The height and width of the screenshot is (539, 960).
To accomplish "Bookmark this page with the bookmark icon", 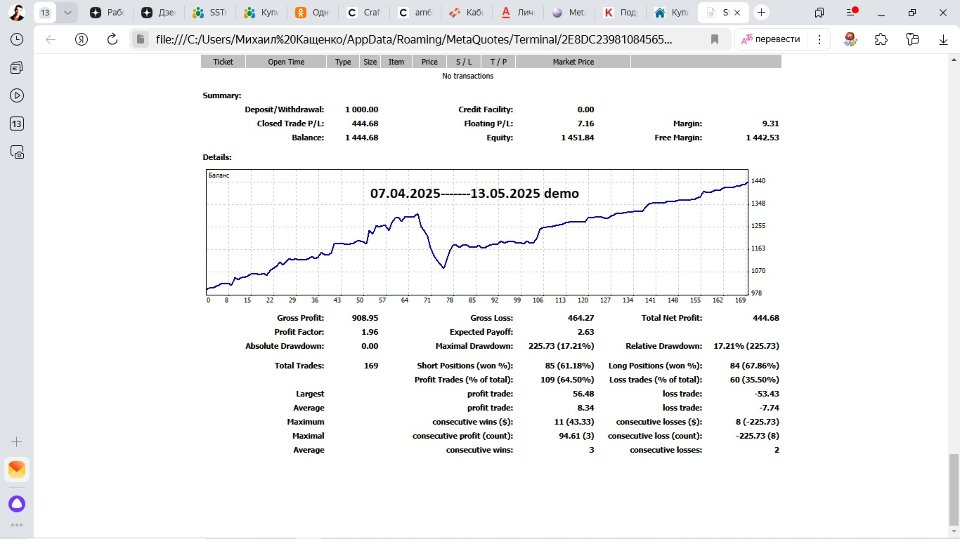I will (714, 39).
